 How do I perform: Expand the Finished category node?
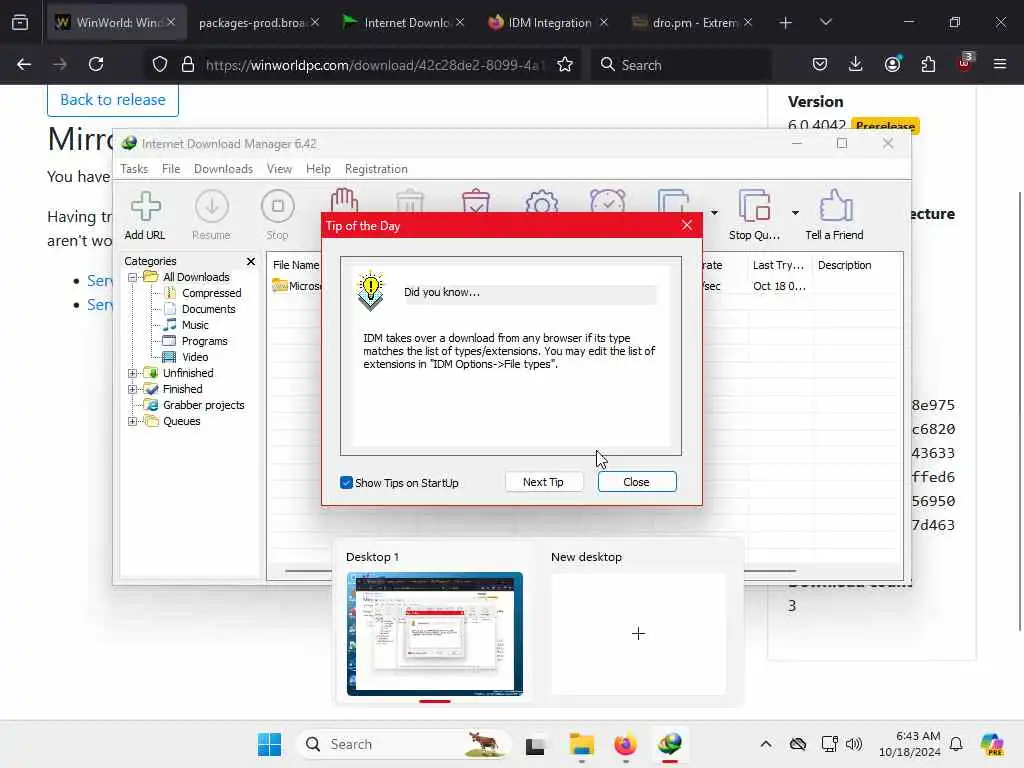pyautogui.click(x=133, y=389)
